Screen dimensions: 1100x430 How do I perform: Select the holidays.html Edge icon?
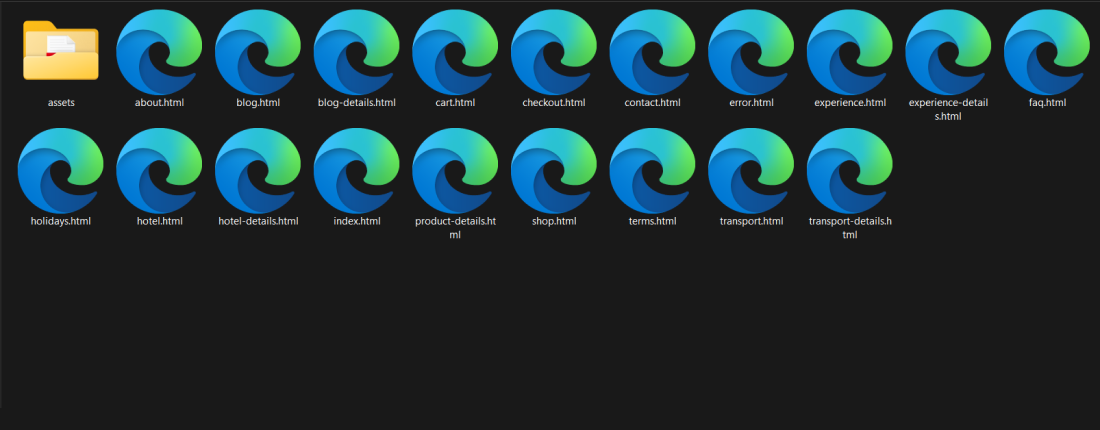tap(61, 170)
